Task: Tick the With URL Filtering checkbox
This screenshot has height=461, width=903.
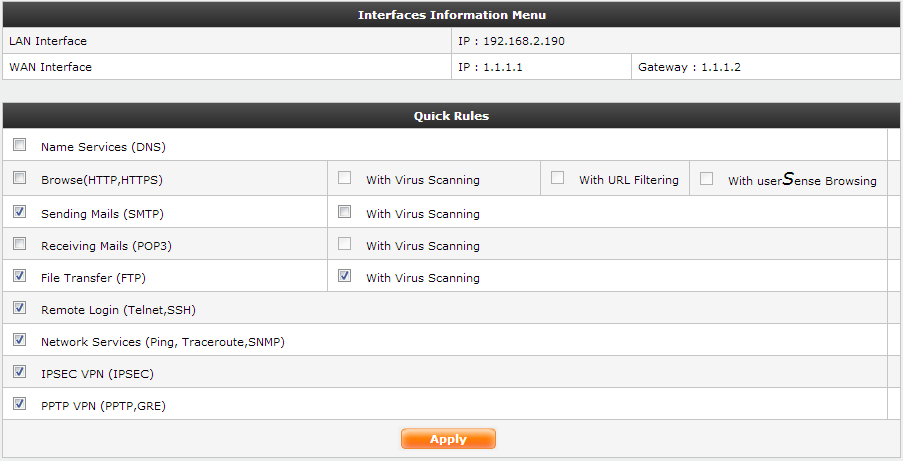Action: [x=557, y=178]
